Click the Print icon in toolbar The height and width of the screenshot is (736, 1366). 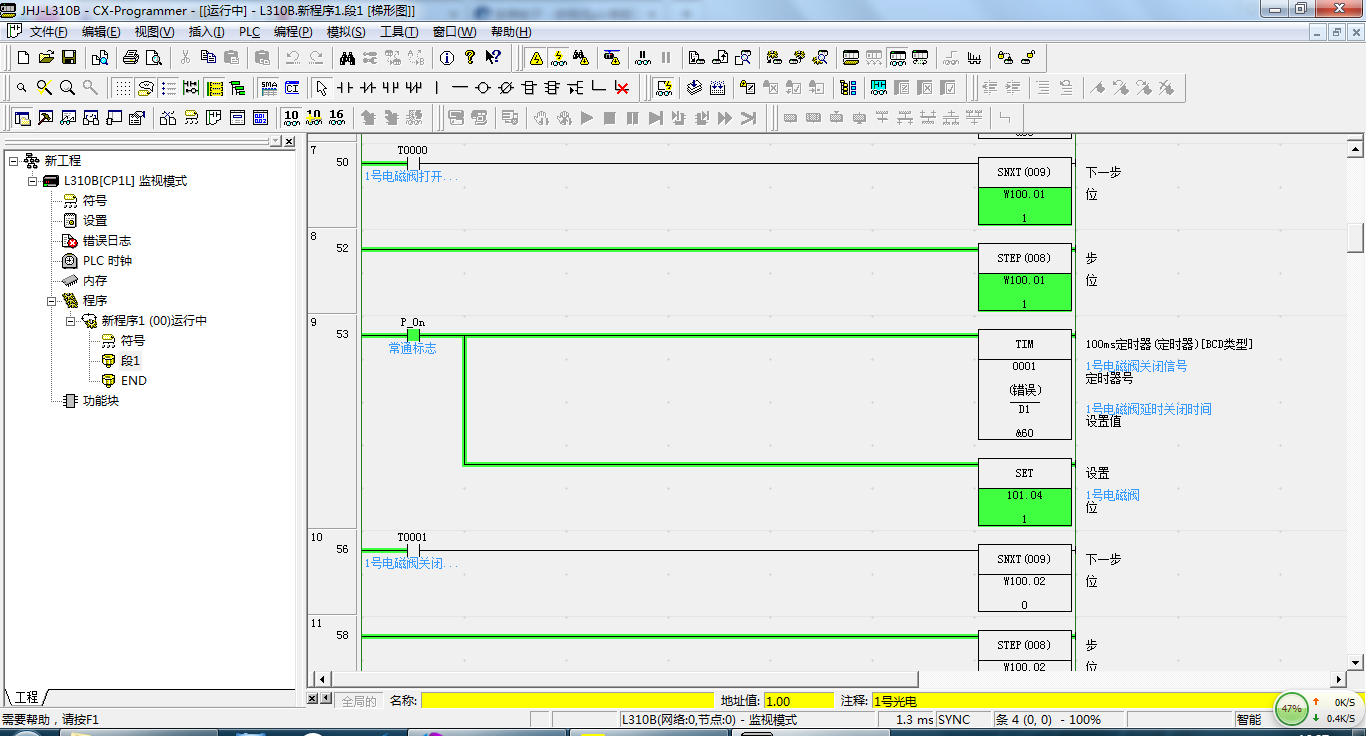click(130, 57)
